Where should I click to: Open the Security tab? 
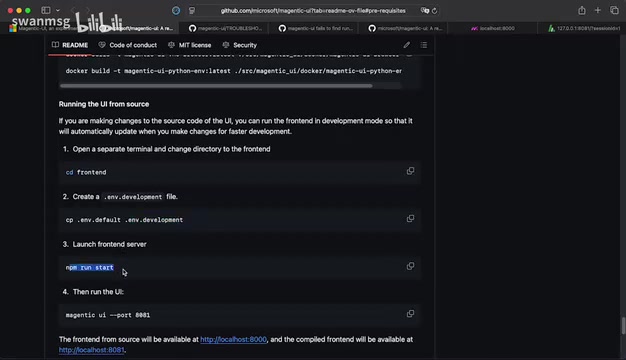(240, 45)
